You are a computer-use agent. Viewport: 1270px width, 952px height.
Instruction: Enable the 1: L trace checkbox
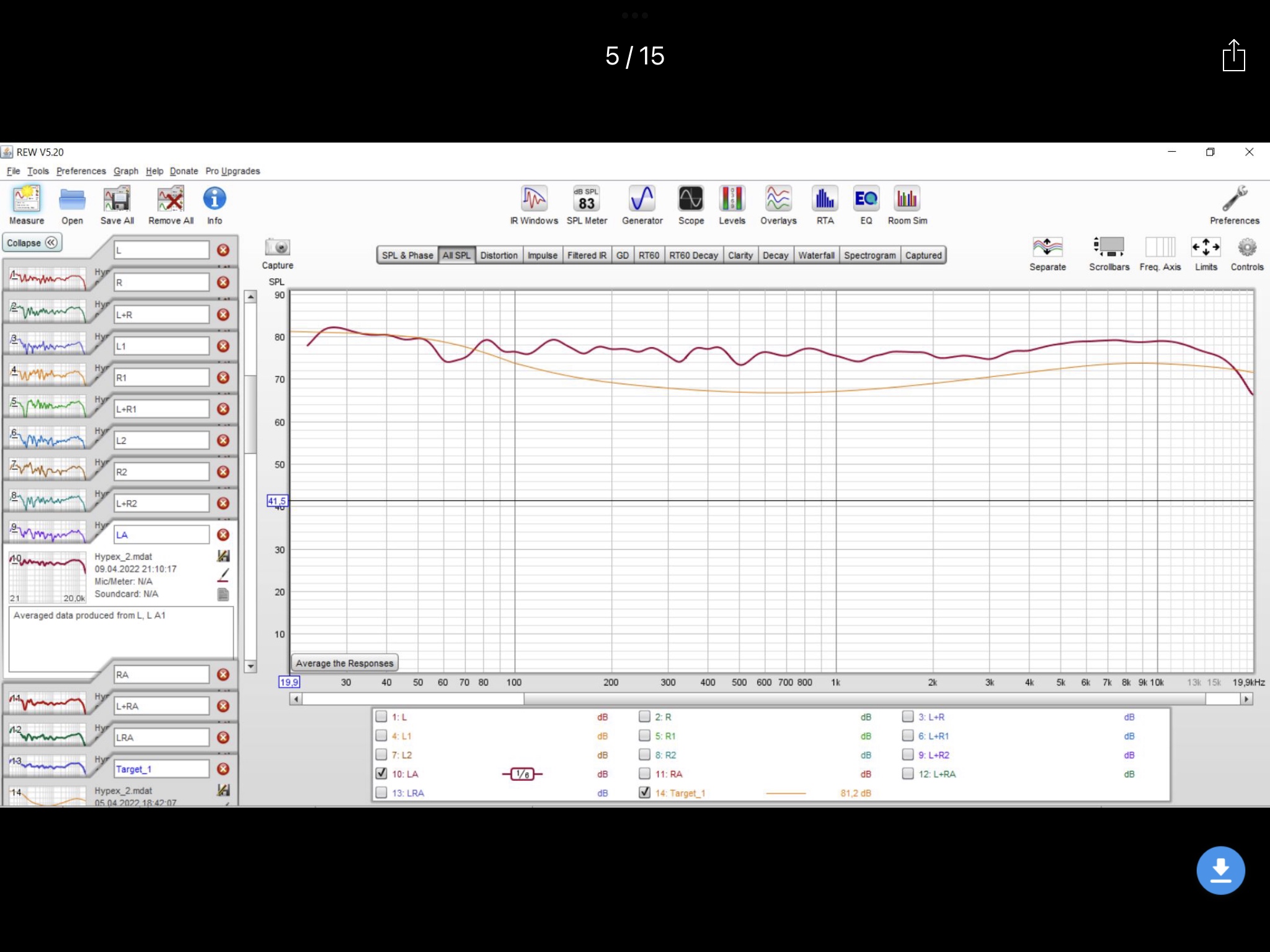pyautogui.click(x=381, y=716)
